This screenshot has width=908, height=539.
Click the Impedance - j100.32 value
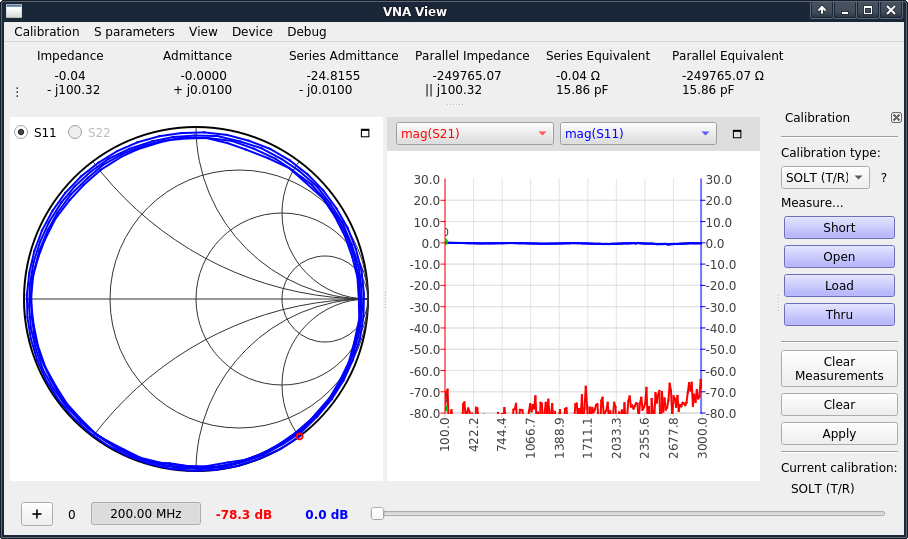pos(73,90)
